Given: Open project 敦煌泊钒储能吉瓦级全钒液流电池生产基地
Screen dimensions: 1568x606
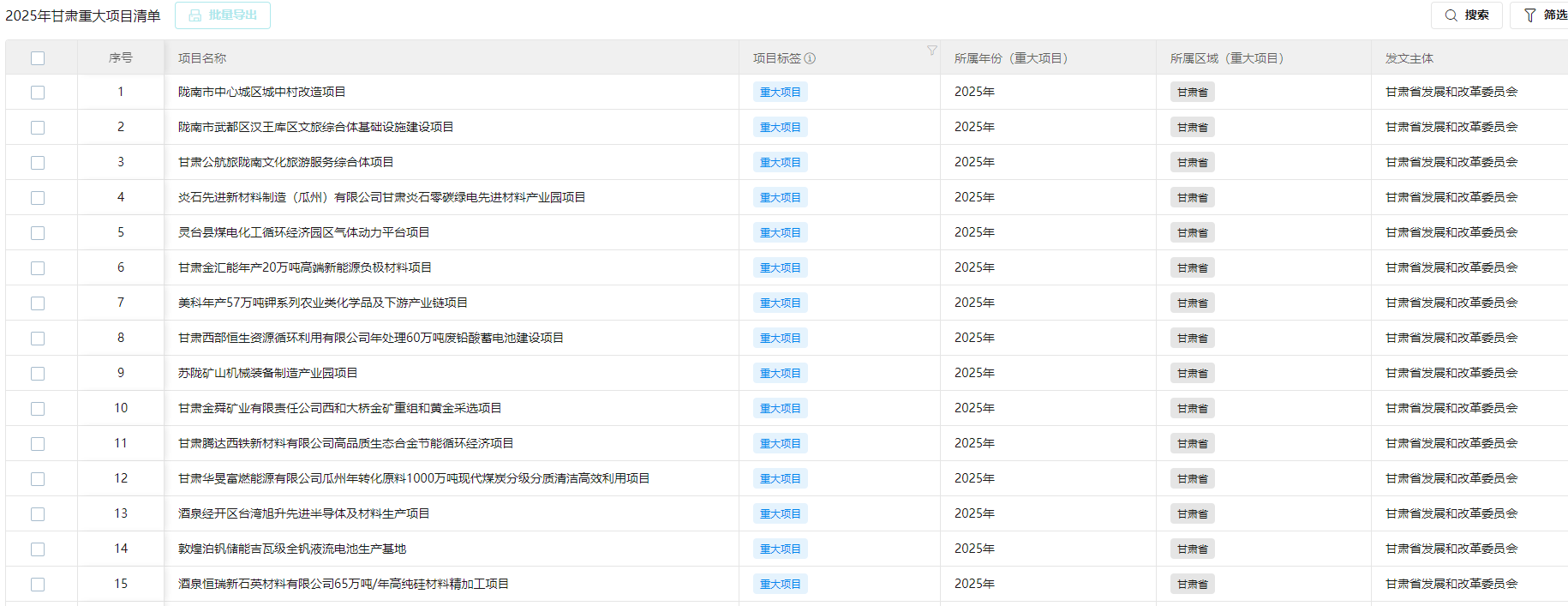Looking at the screenshot, I should click(292, 549).
